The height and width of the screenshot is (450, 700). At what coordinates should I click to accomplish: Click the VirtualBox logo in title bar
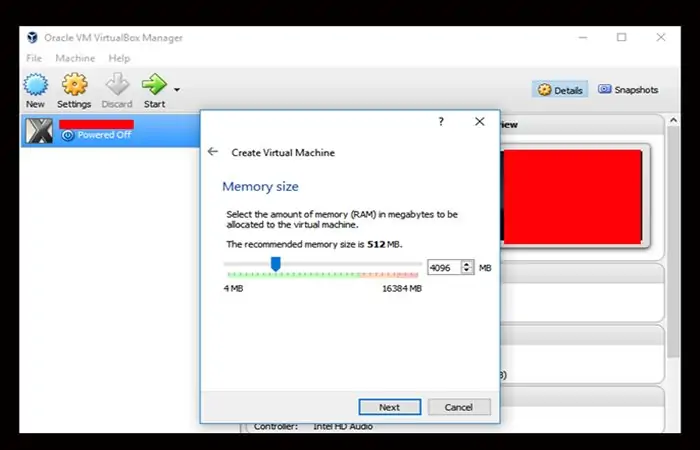click(x=32, y=38)
